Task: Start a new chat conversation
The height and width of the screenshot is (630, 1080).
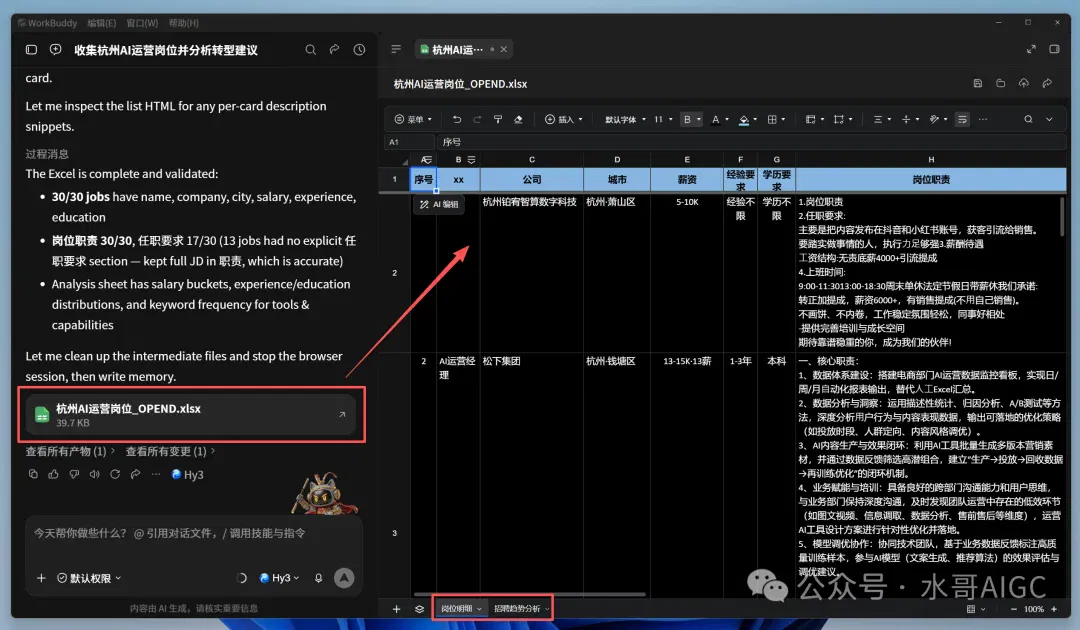Action: tap(56, 50)
